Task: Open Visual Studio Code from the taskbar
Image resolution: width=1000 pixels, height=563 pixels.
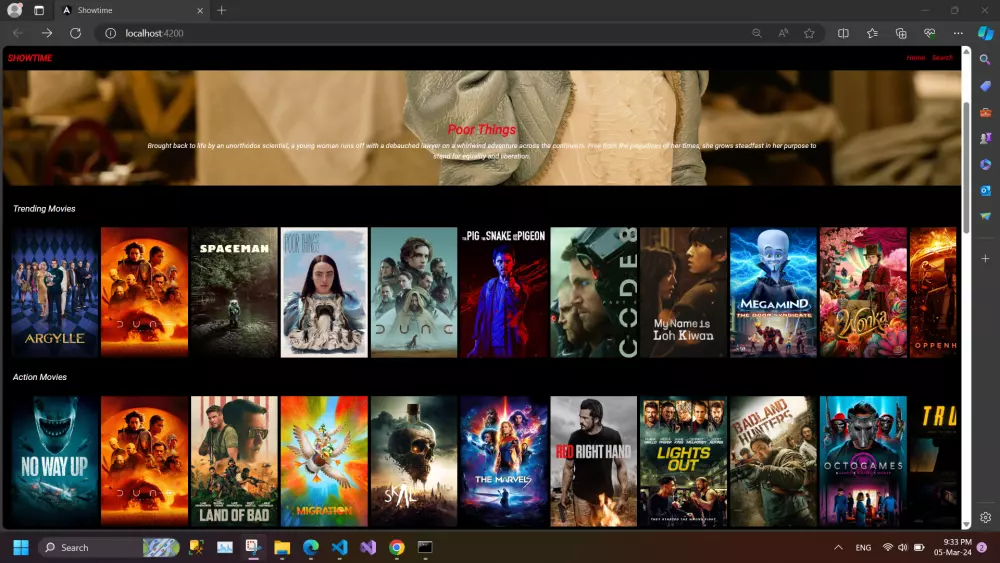Action: tap(339, 547)
